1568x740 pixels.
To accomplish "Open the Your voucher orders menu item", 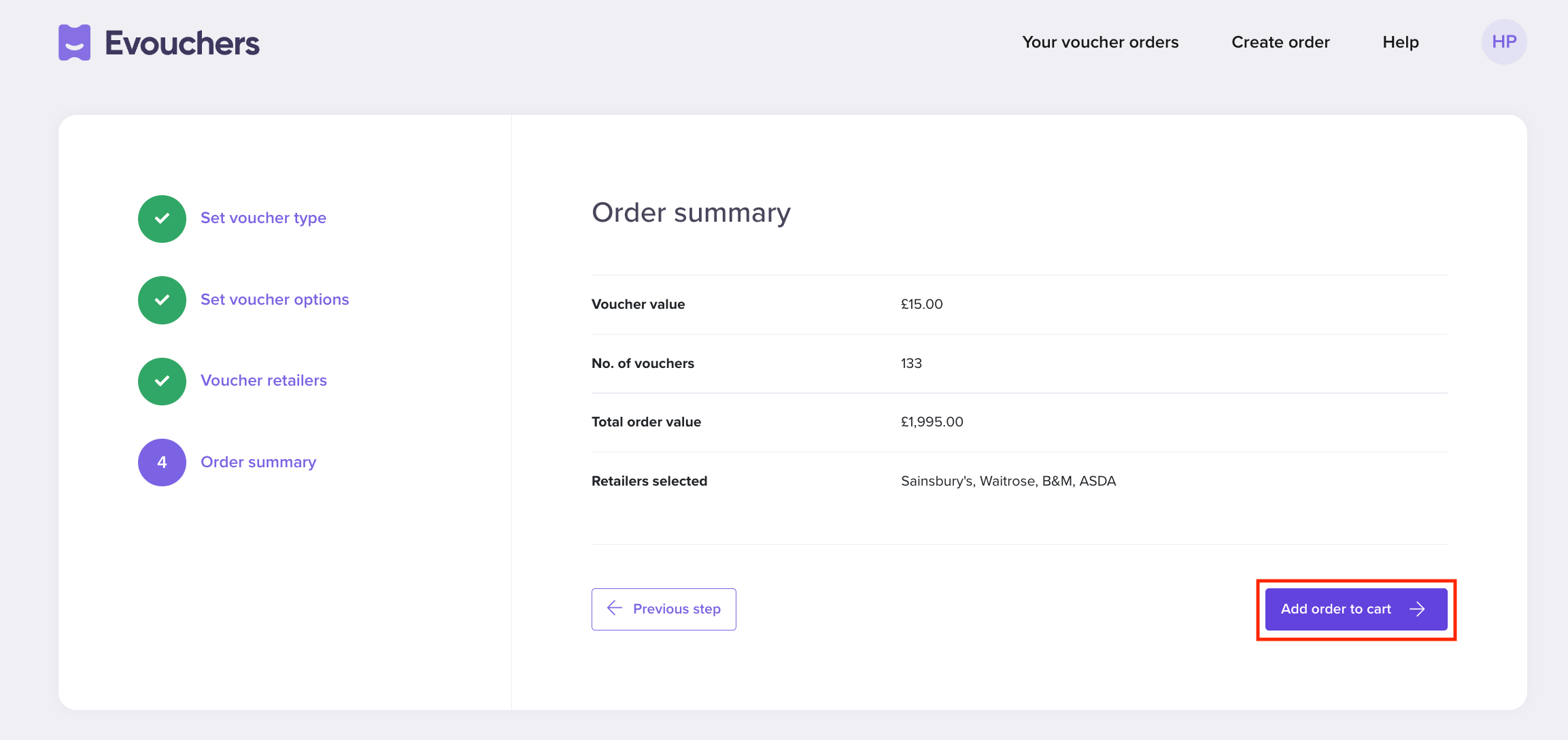I will [1100, 41].
